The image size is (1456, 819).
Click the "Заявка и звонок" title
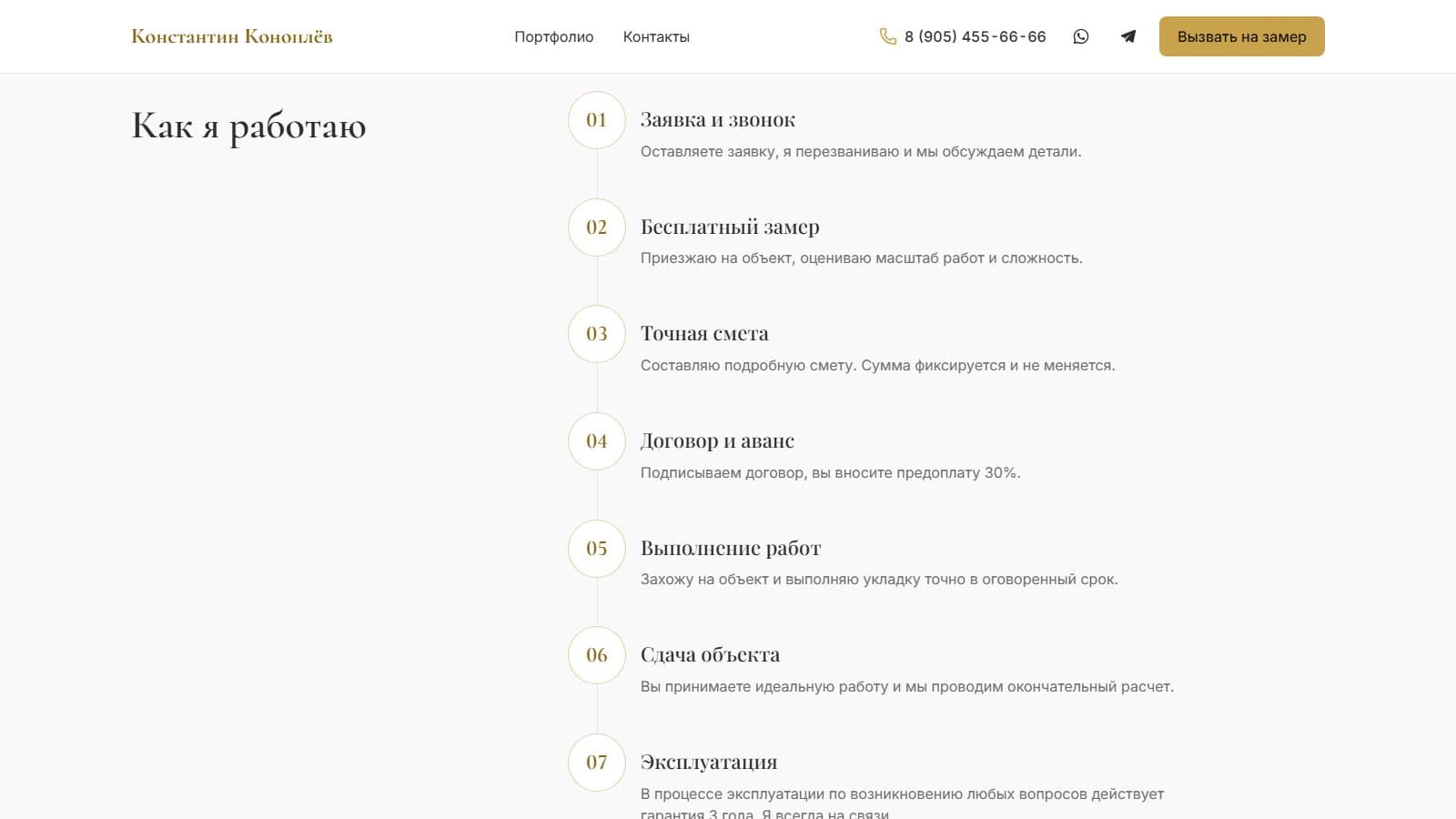(x=718, y=120)
